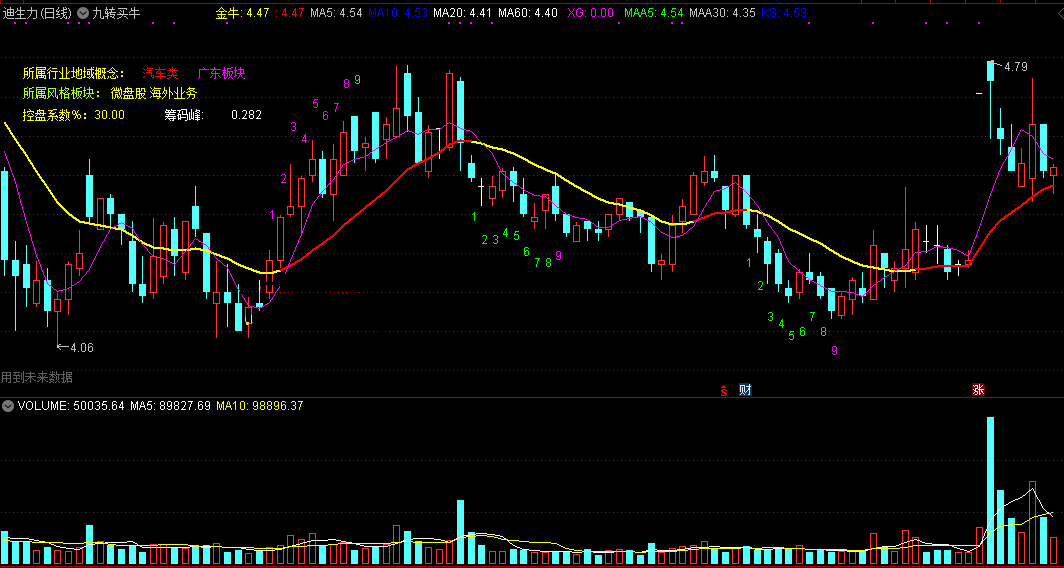Image resolution: width=1064 pixels, height=568 pixels.
Task: Click the 九转买牛 indicator name
Action: tap(115, 13)
